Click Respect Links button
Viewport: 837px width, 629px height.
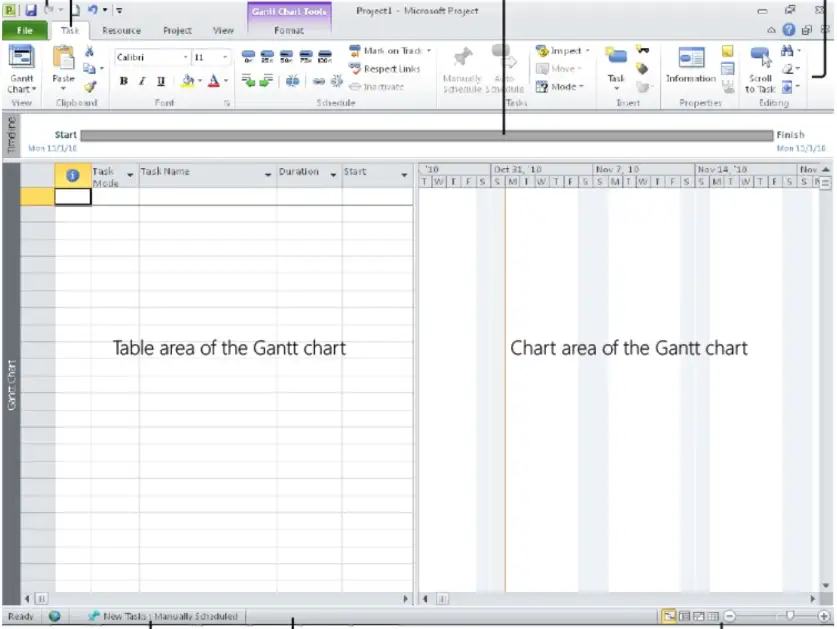tap(385, 69)
